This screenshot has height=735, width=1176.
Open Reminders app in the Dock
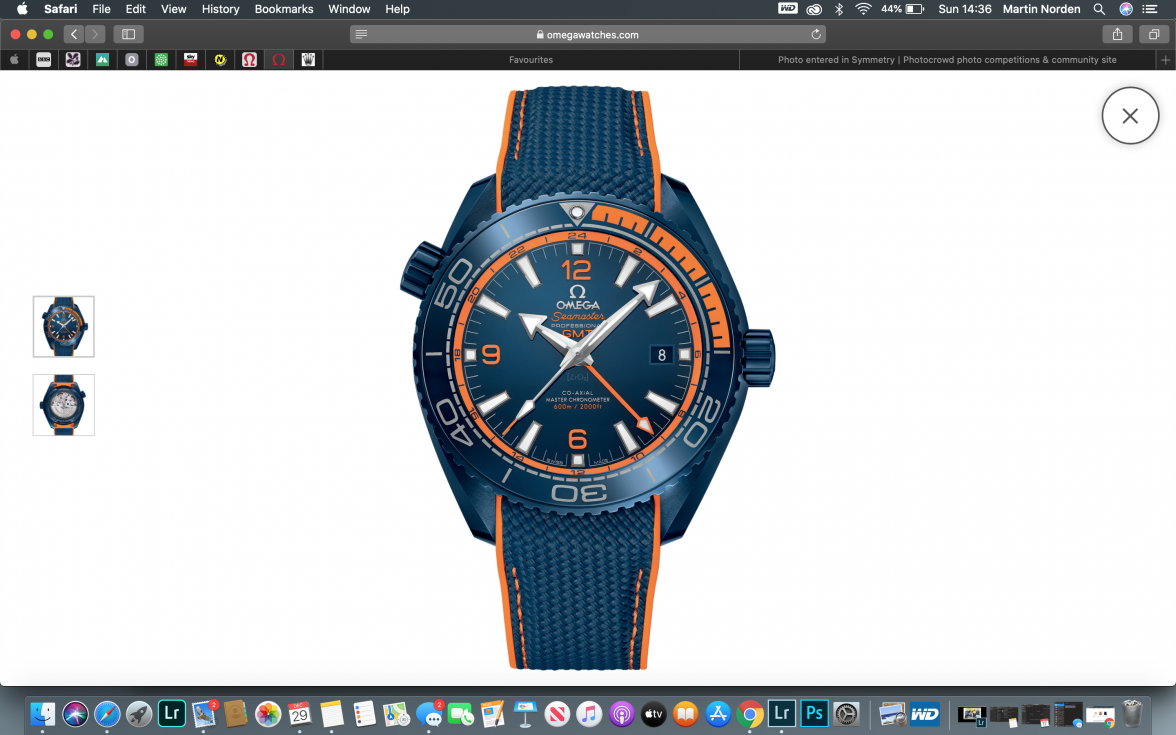coord(364,713)
